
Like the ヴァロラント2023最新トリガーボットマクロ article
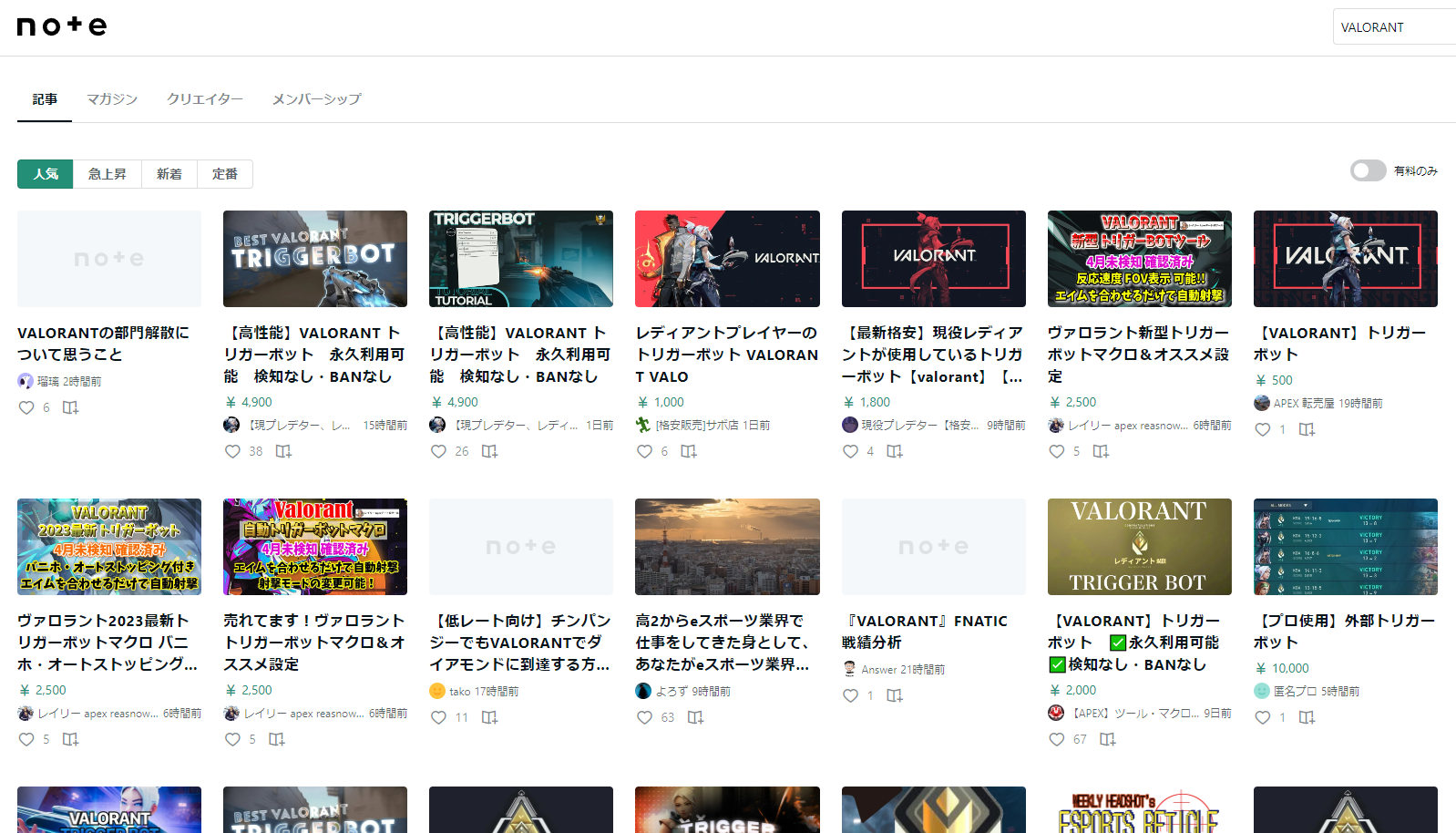pos(26,739)
